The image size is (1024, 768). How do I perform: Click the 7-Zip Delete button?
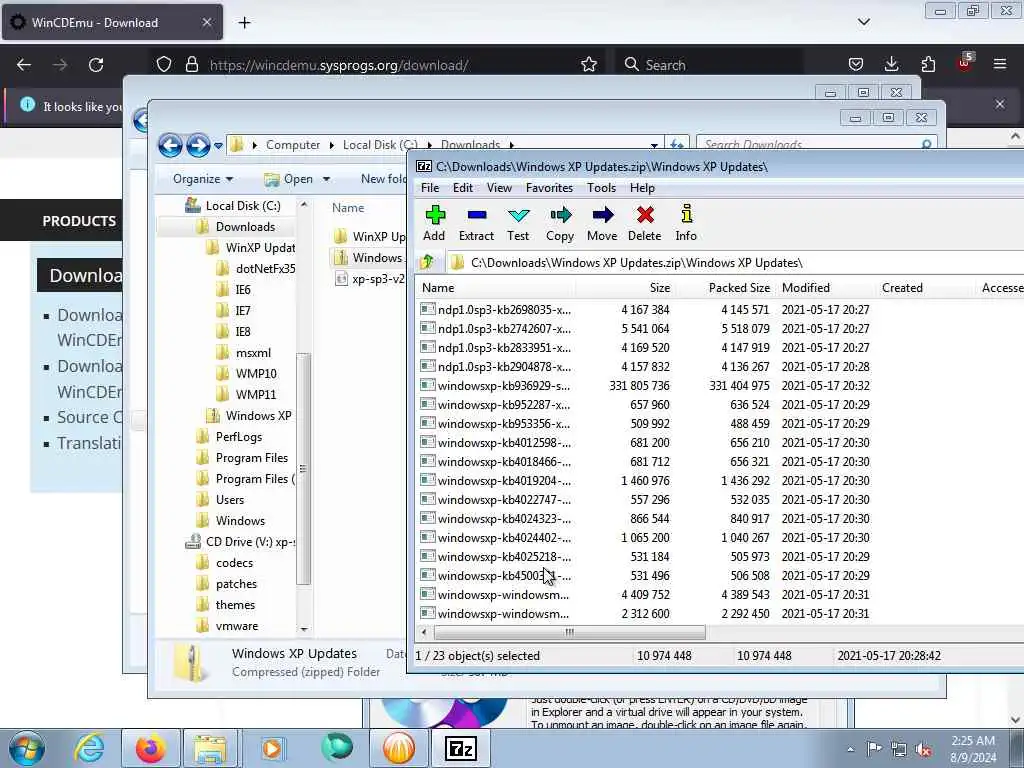coord(645,223)
